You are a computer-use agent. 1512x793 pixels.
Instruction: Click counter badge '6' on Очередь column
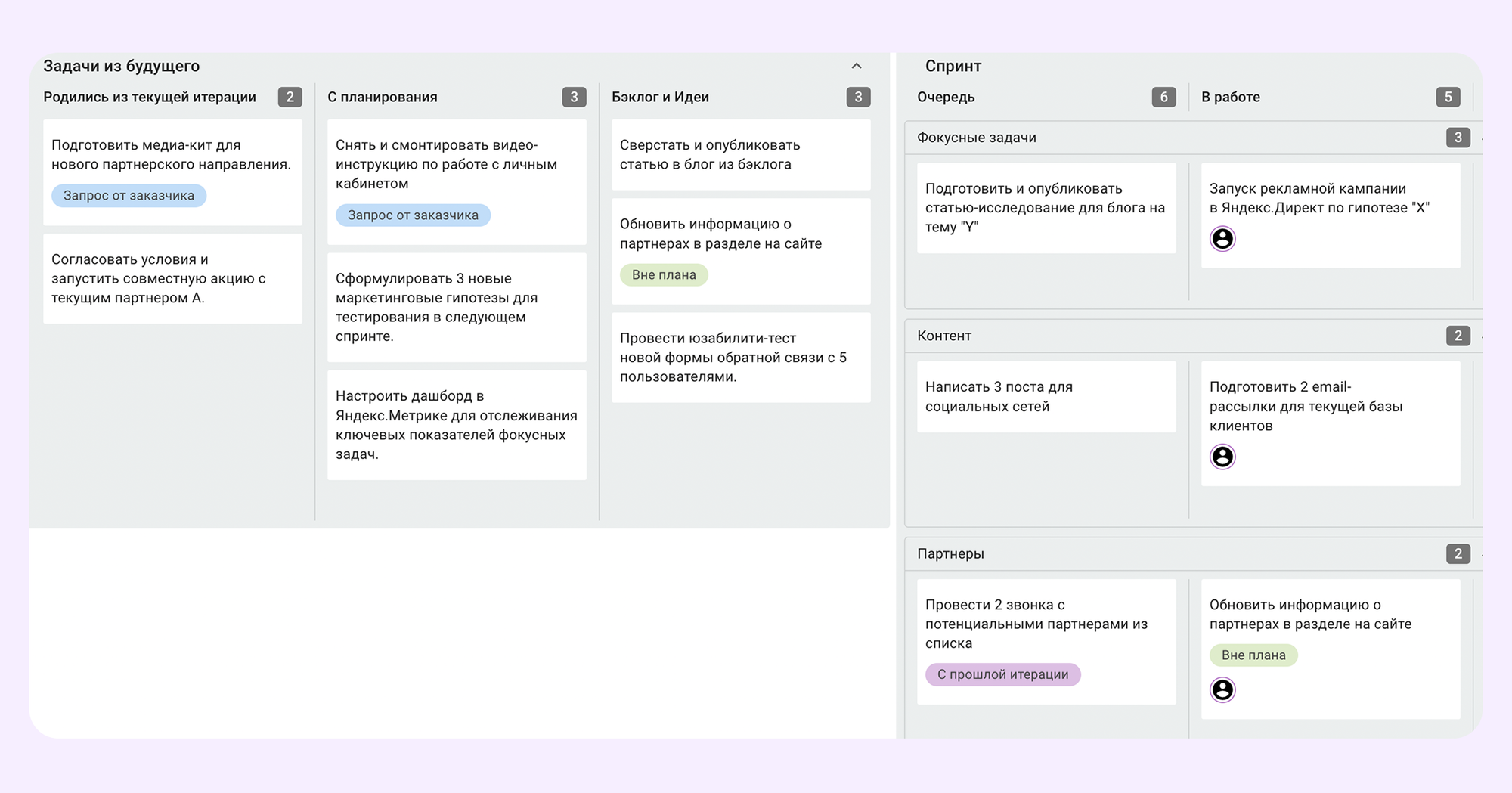[1164, 97]
